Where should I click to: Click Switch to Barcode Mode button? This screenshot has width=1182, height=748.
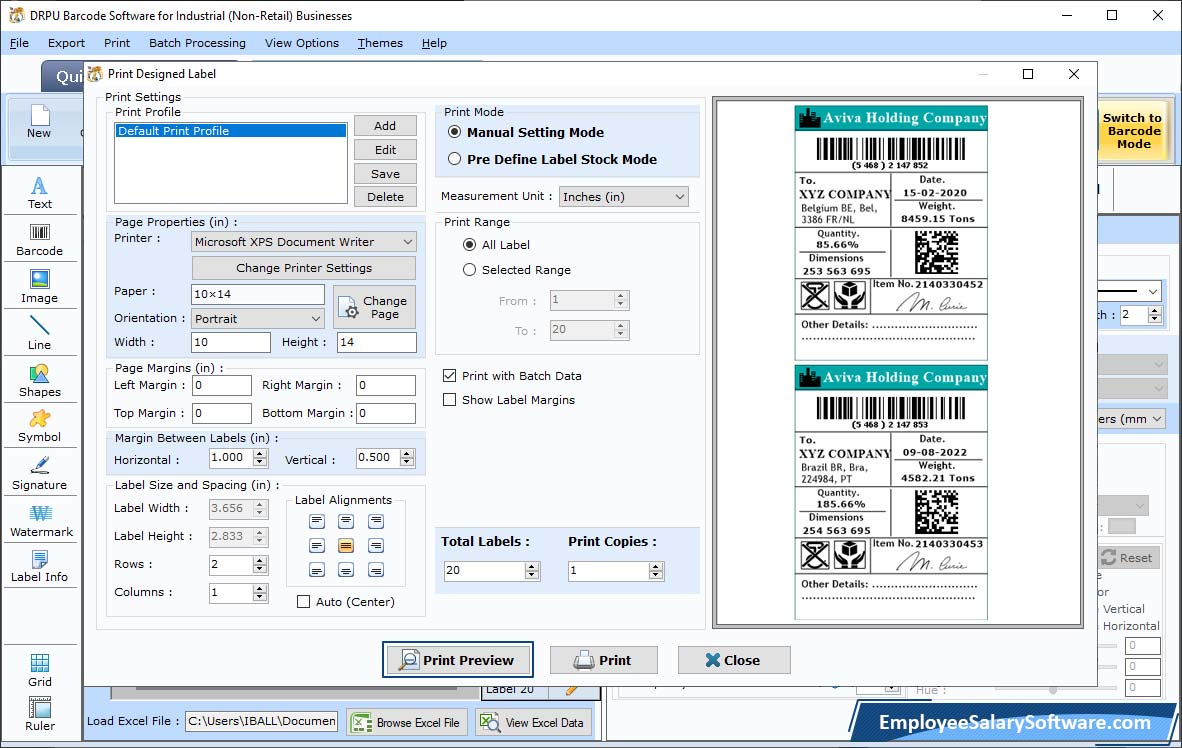click(x=1132, y=131)
